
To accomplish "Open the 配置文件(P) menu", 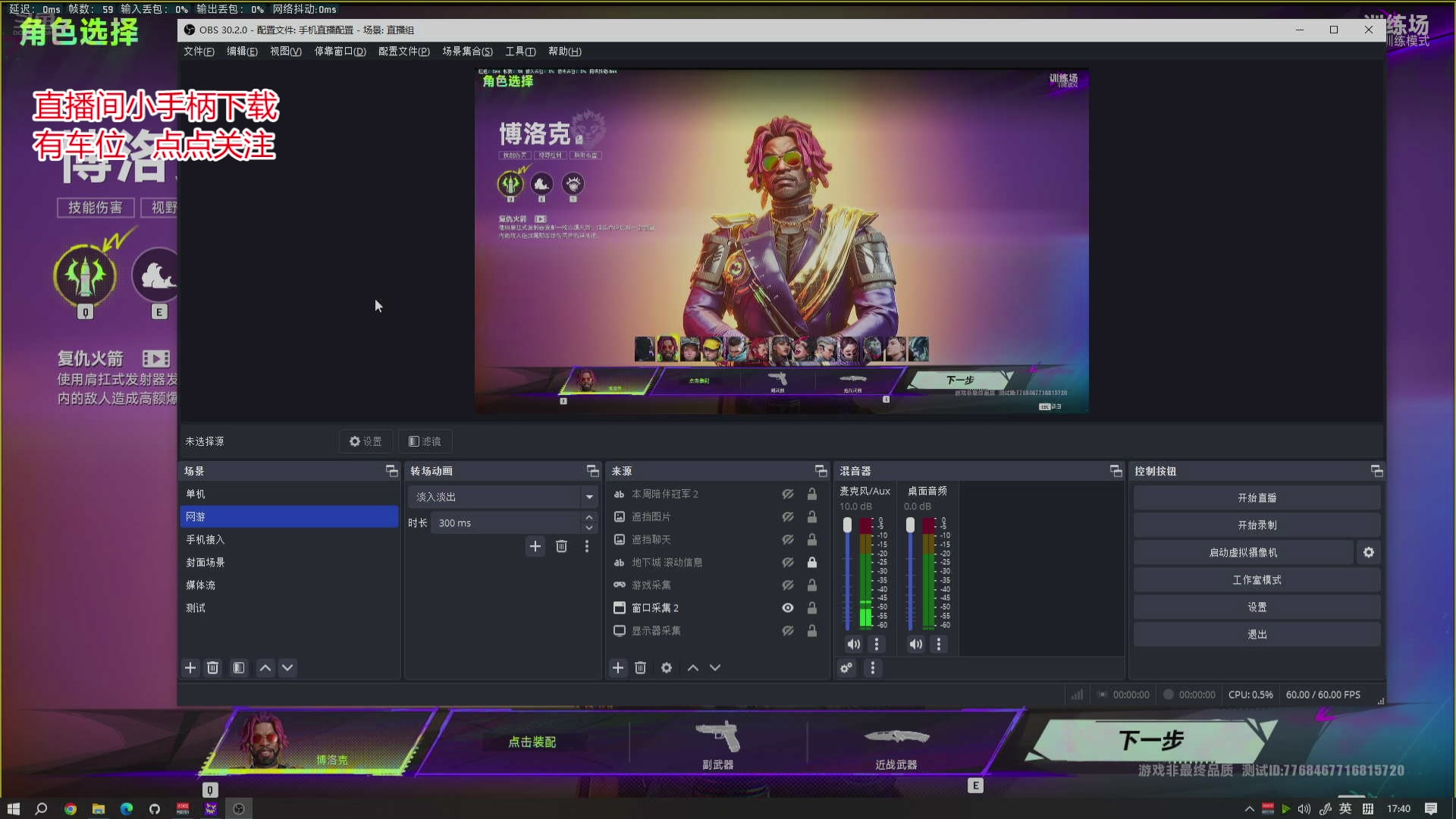I will tap(404, 52).
